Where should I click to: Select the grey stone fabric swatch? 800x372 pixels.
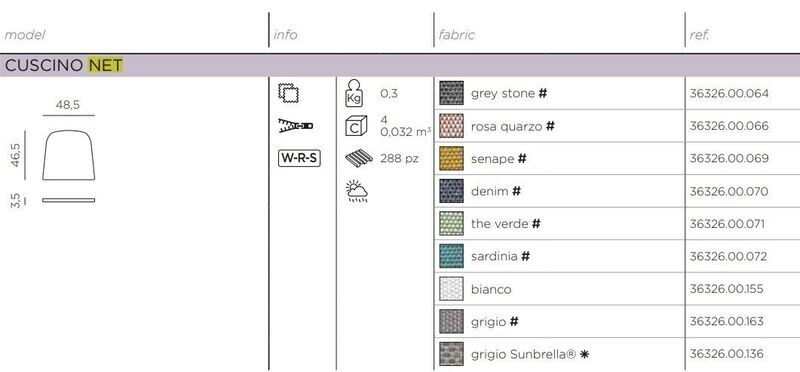tap(452, 93)
